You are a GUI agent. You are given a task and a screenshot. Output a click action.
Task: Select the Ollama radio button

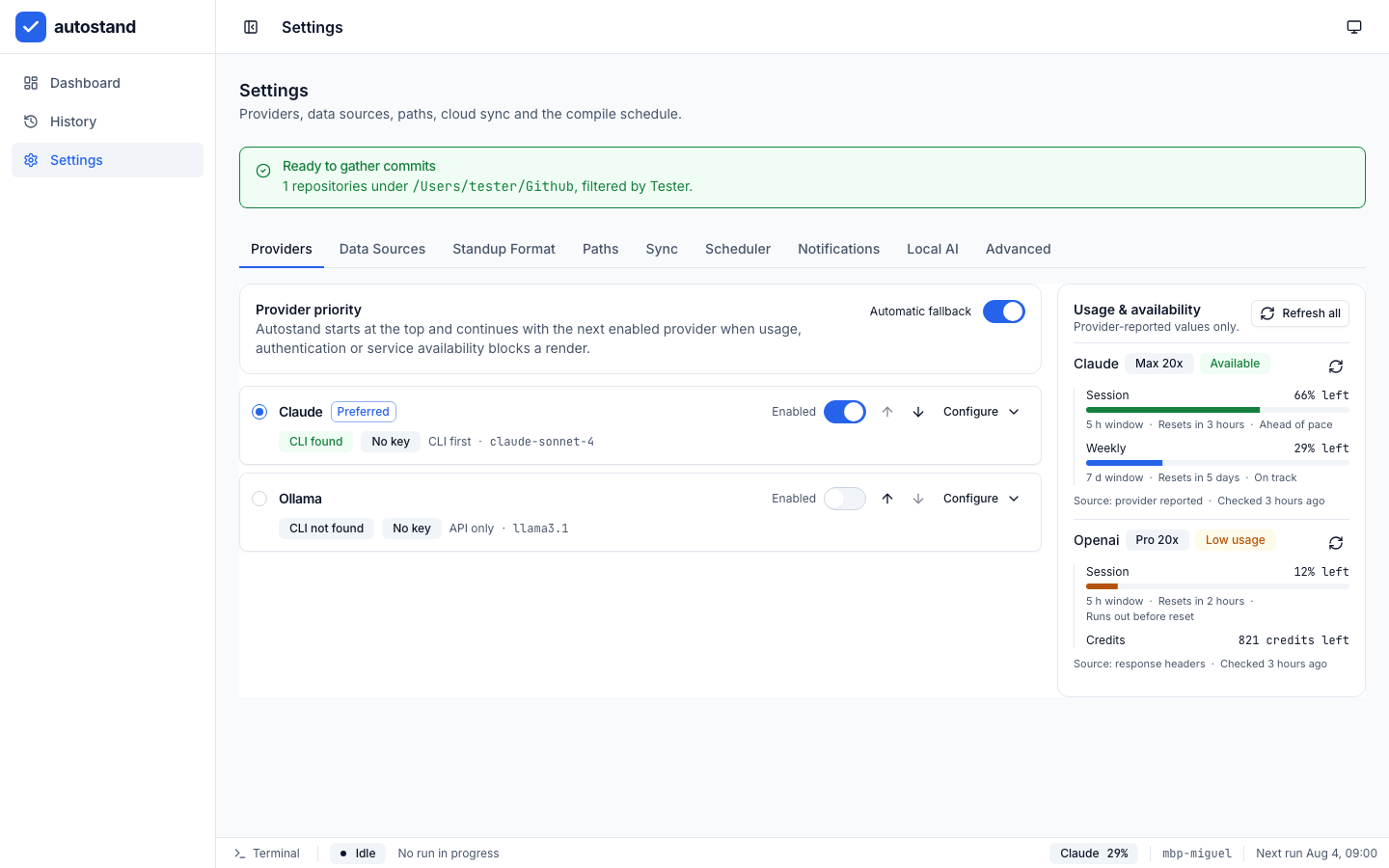click(259, 499)
